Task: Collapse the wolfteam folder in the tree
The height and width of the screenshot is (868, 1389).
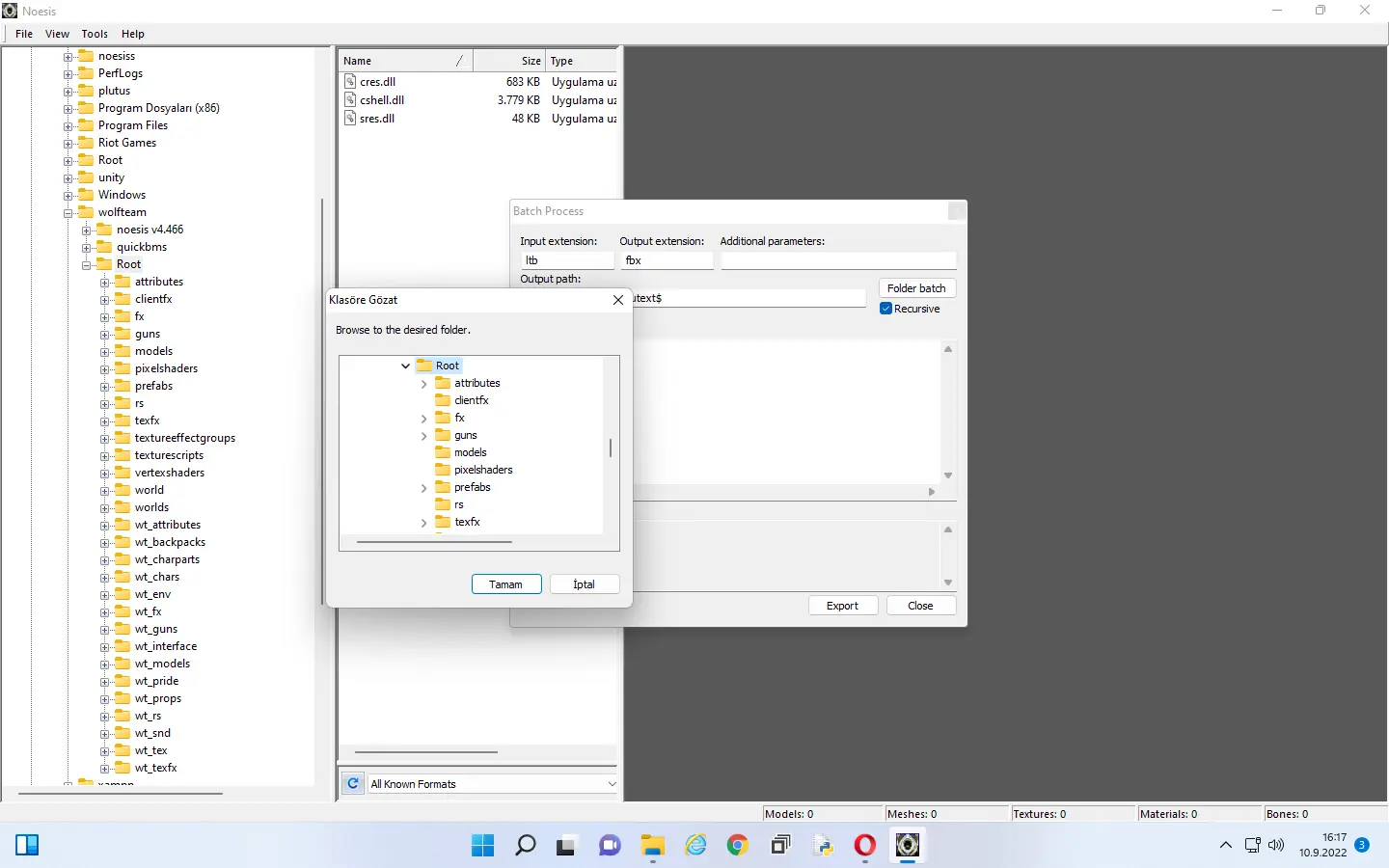Action: click(x=68, y=213)
